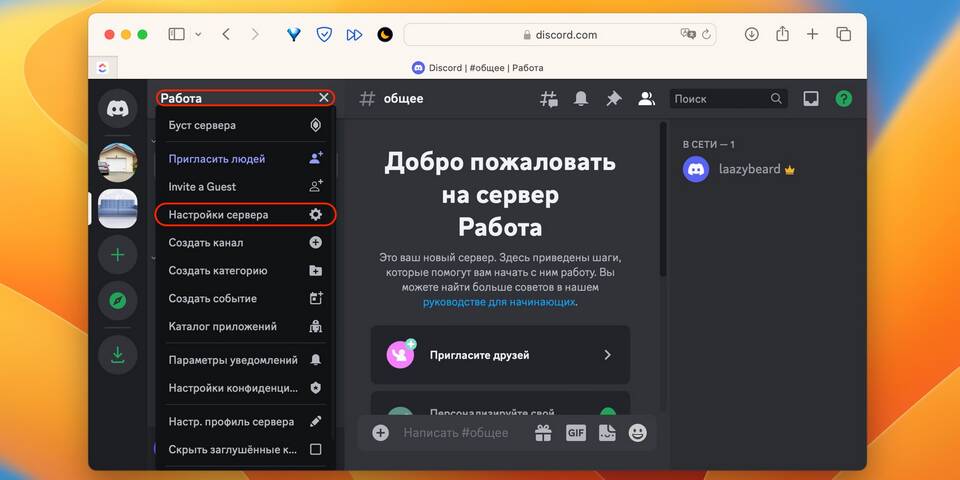Click the dark moon extension icon
The width and height of the screenshot is (960, 480).
pos(384,34)
